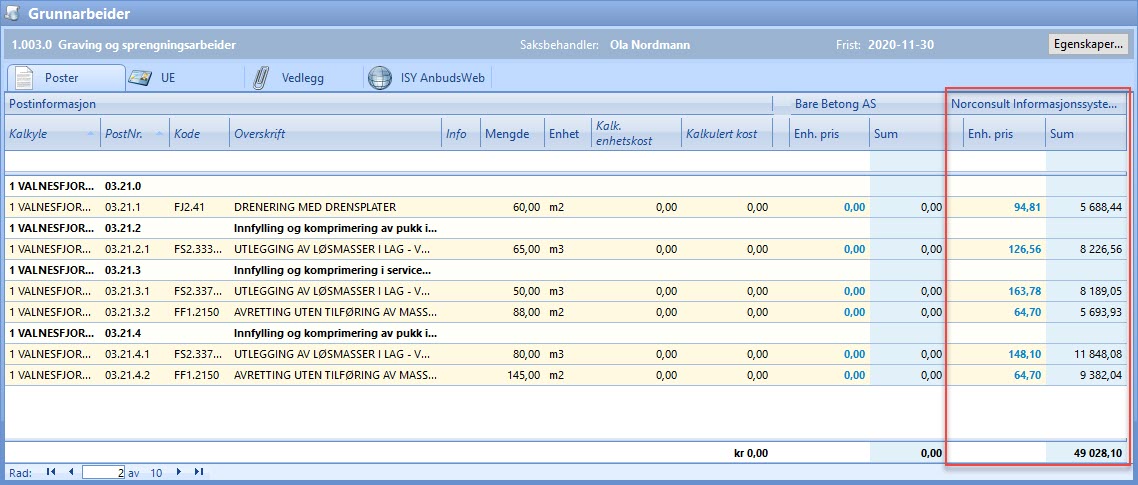Click the footer total kr 0,00
The height and width of the screenshot is (485, 1138).
[x=750, y=453]
